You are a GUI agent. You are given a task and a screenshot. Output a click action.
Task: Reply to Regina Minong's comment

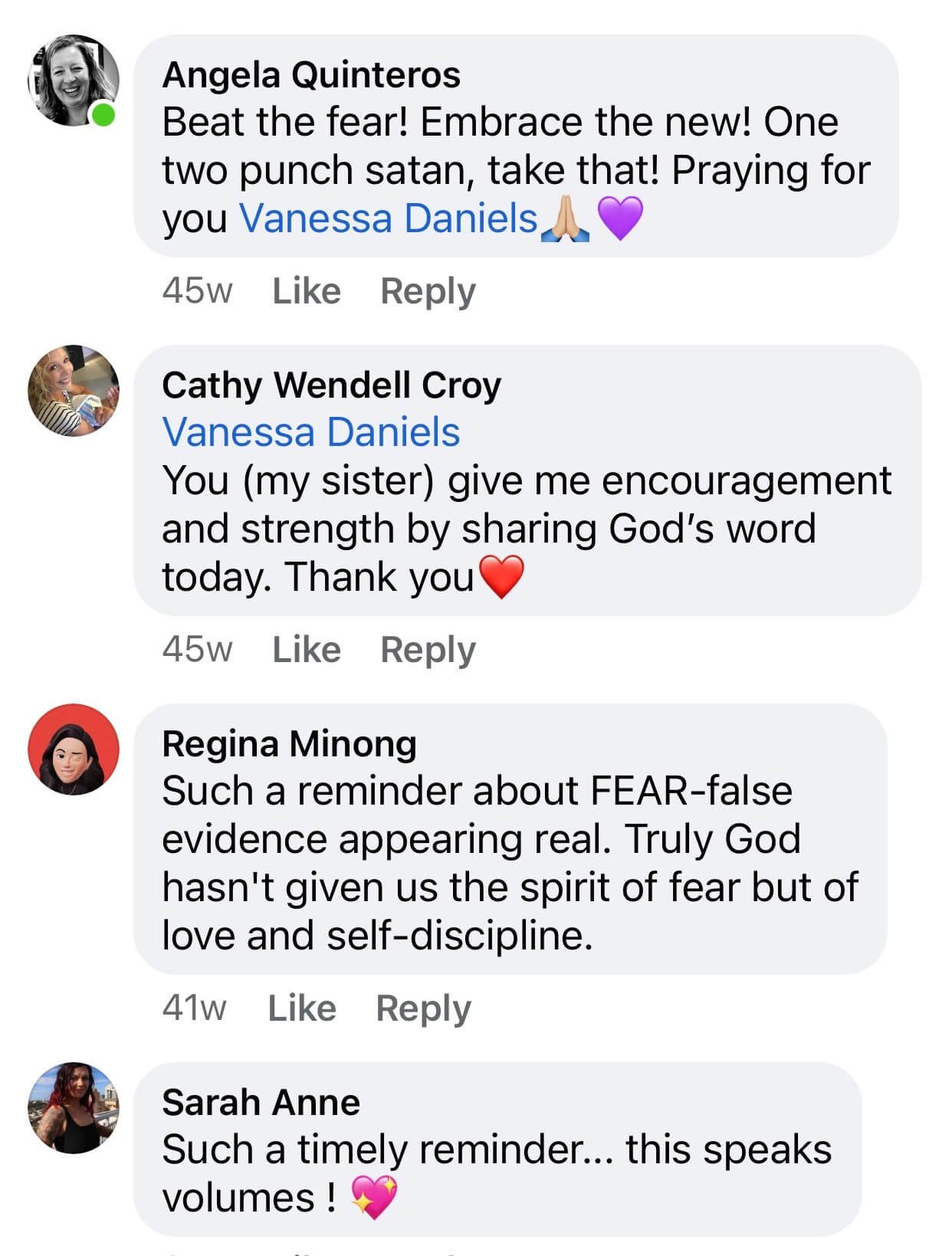click(423, 1008)
